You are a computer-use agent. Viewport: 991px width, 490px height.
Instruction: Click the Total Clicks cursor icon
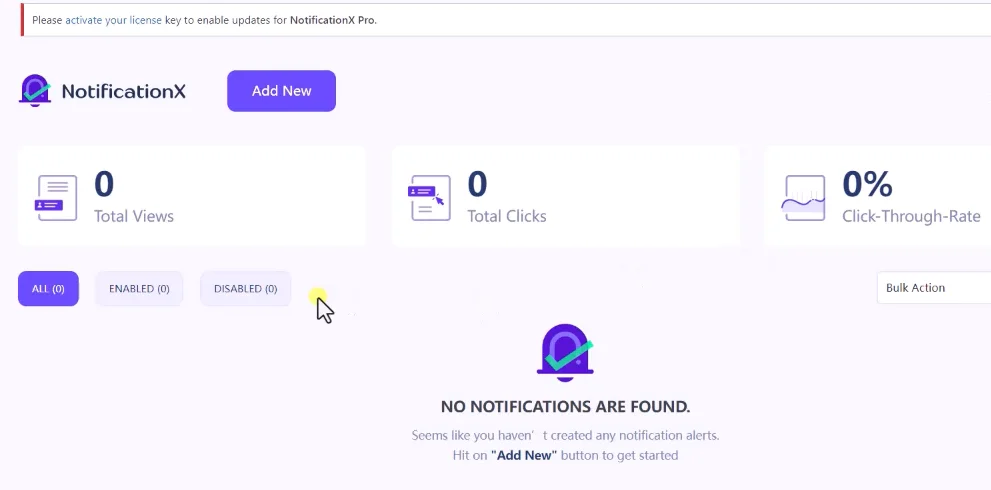[429, 198]
